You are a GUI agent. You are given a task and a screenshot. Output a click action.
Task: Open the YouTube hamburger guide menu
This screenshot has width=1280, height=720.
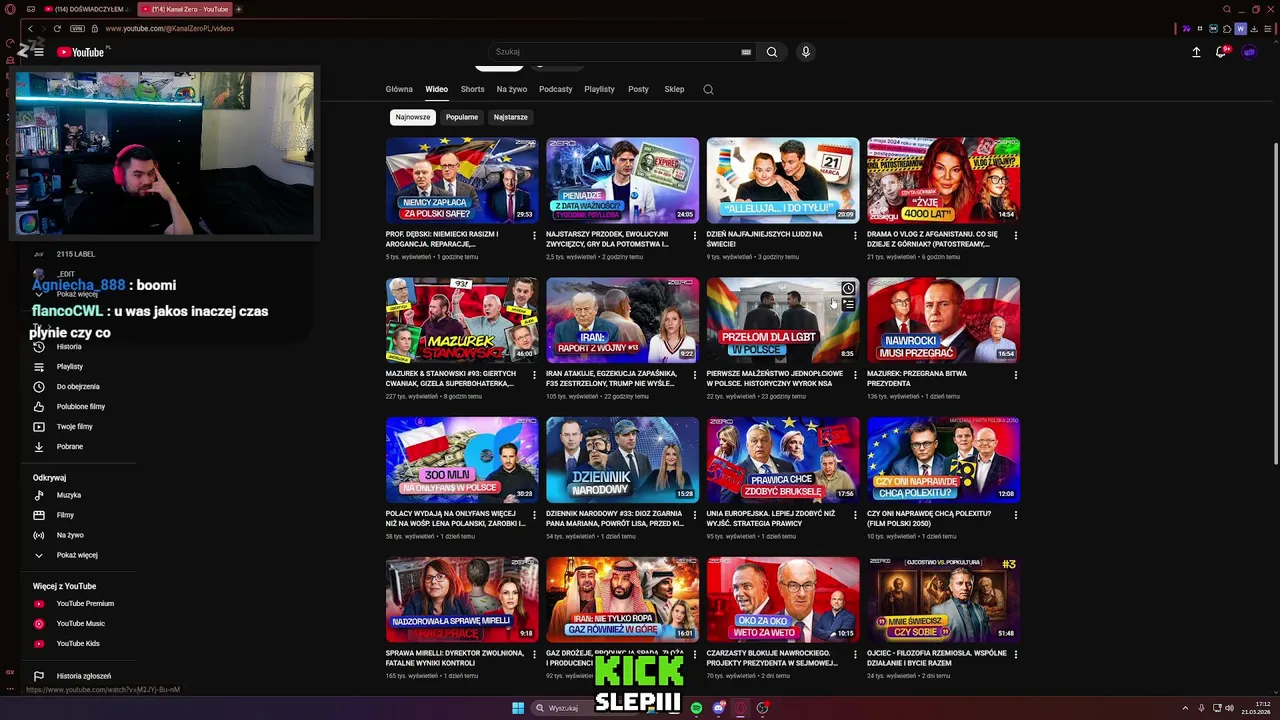[x=39, y=52]
